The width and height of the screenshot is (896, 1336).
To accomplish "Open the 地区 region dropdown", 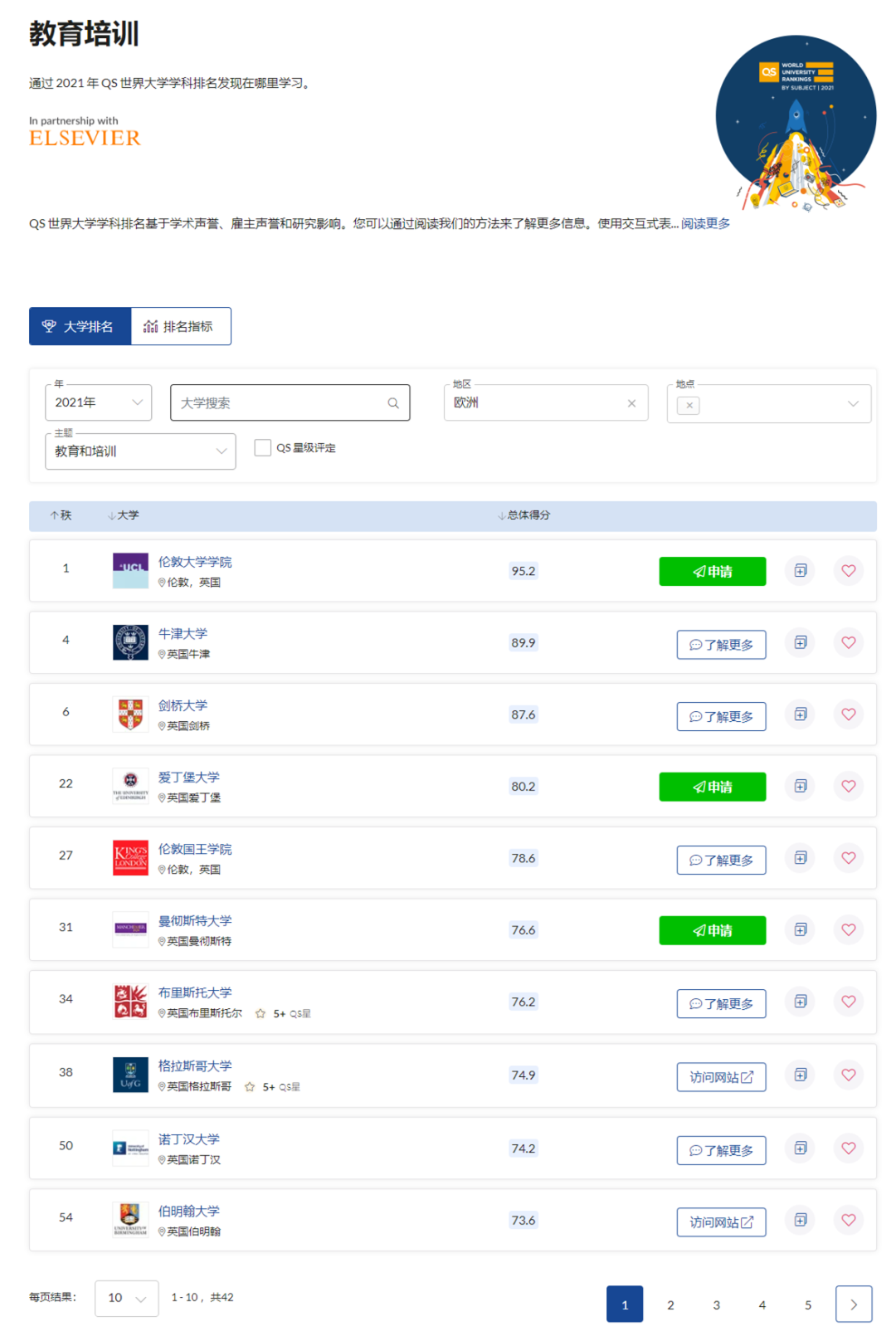I will [546, 402].
